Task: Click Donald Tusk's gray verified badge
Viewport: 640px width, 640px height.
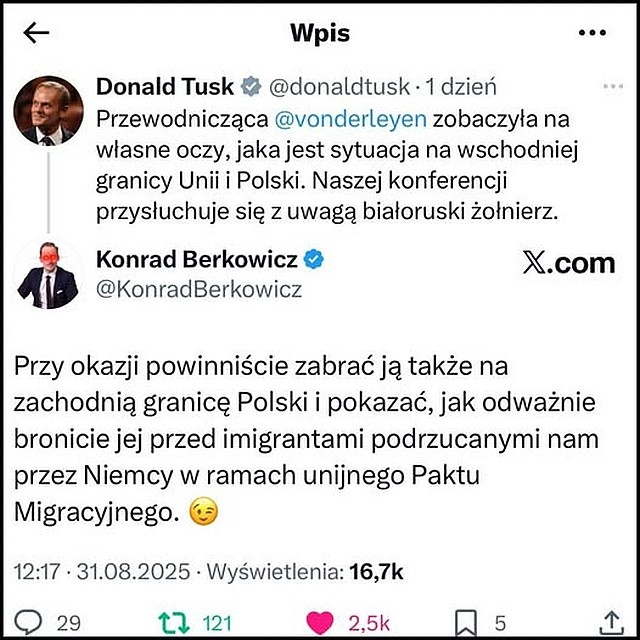Action: point(251,86)
